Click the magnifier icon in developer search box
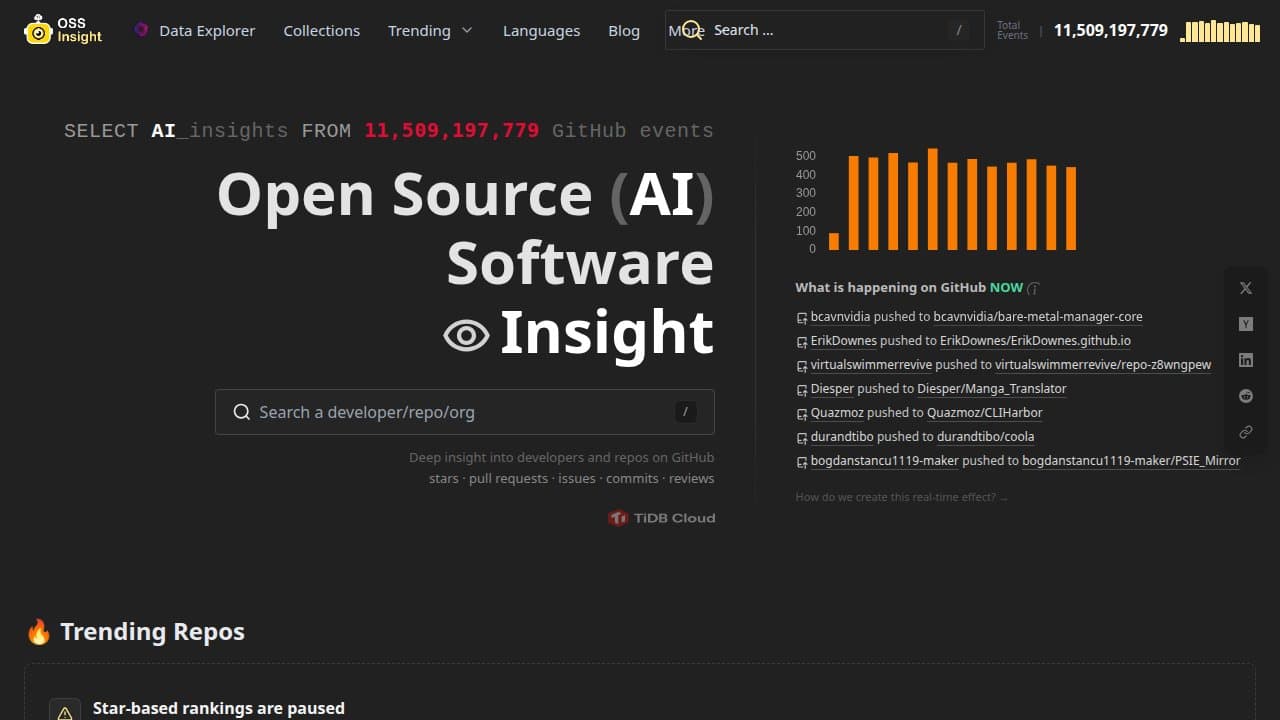 pyautogui.click(x=241, y=412)
